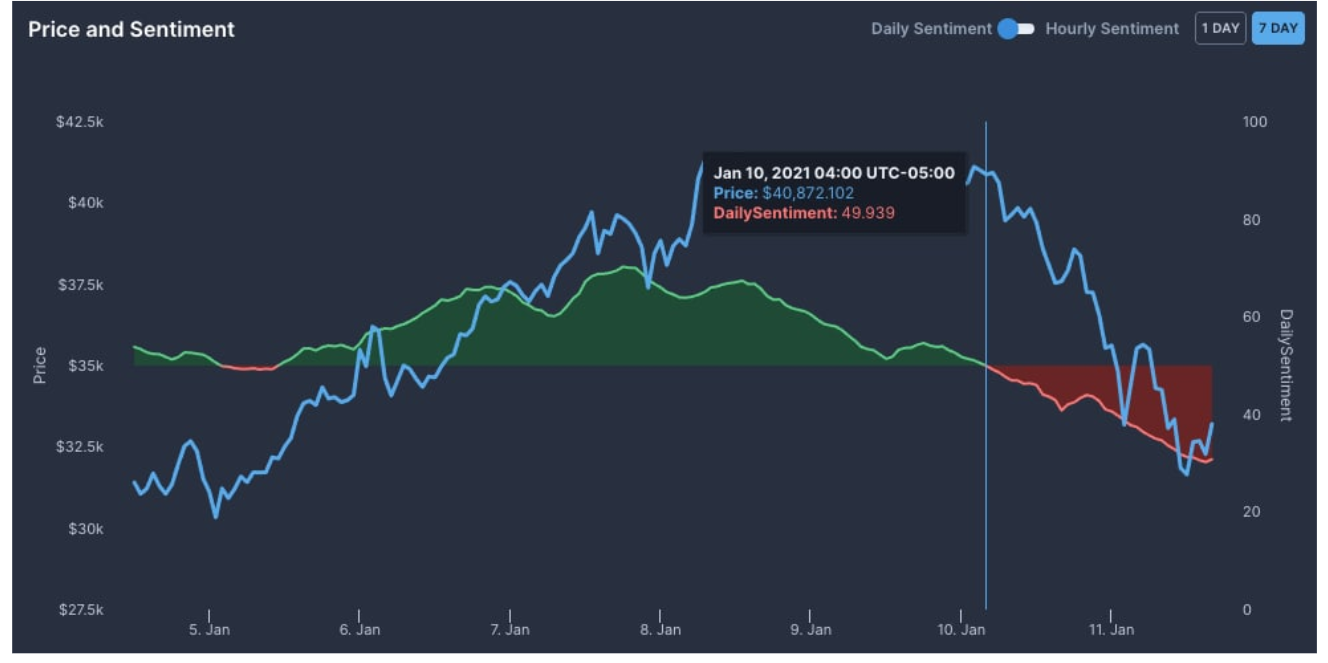1328x663 pixels.
Task: Click the DailySentiment right axis title
Action: pos(1286,365)
